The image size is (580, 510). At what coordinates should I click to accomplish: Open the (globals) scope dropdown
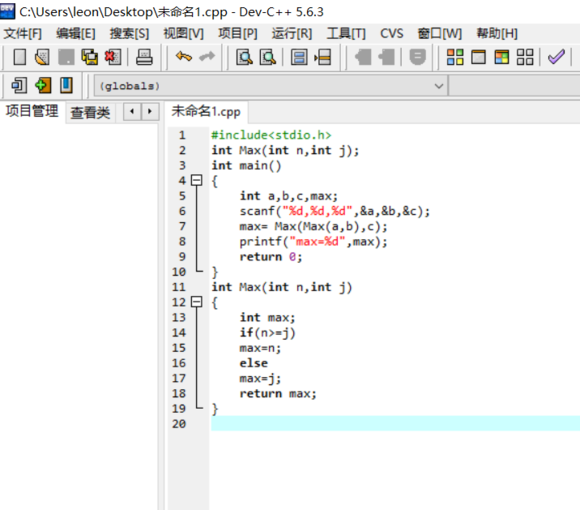click(x=271, y=86)
